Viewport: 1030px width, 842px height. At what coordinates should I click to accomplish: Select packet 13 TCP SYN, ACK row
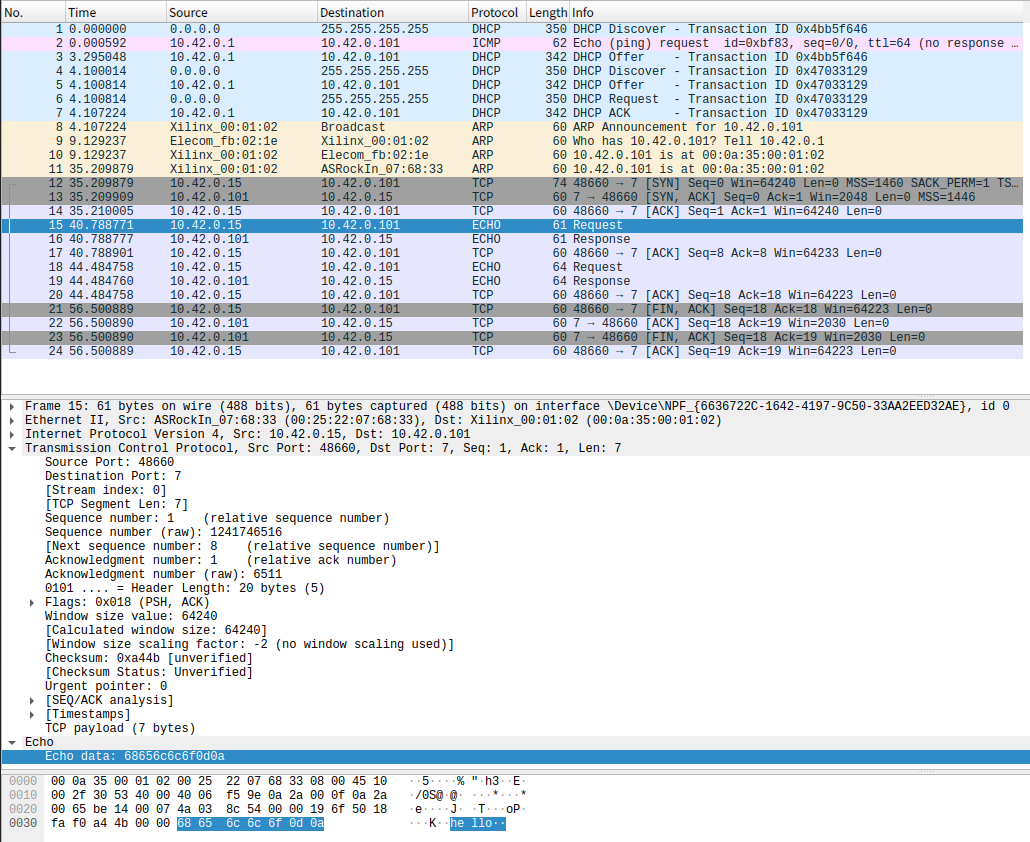(512, 197)
